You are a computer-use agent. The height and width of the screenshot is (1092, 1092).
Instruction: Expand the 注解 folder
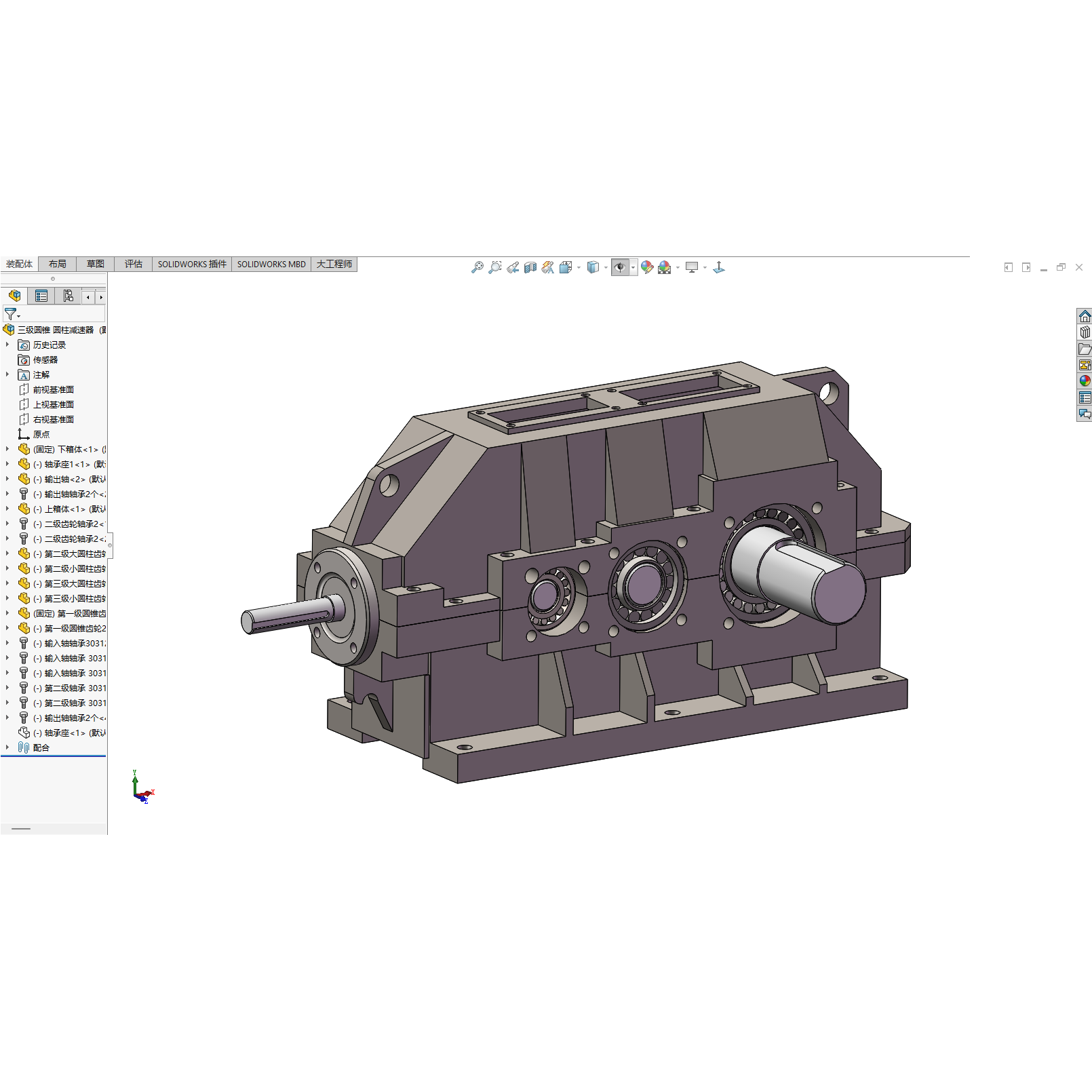pyautogui.click(x=7, y=374)
